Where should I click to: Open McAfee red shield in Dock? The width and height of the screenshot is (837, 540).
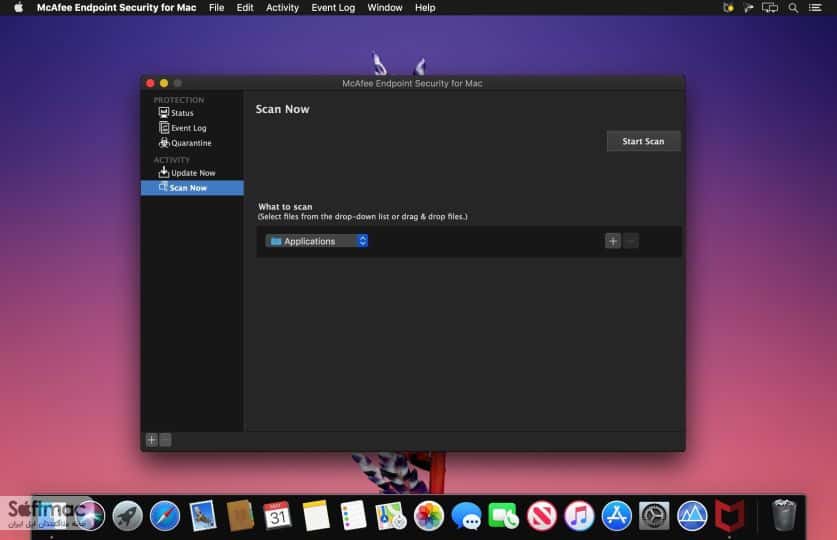click(730, 516)
